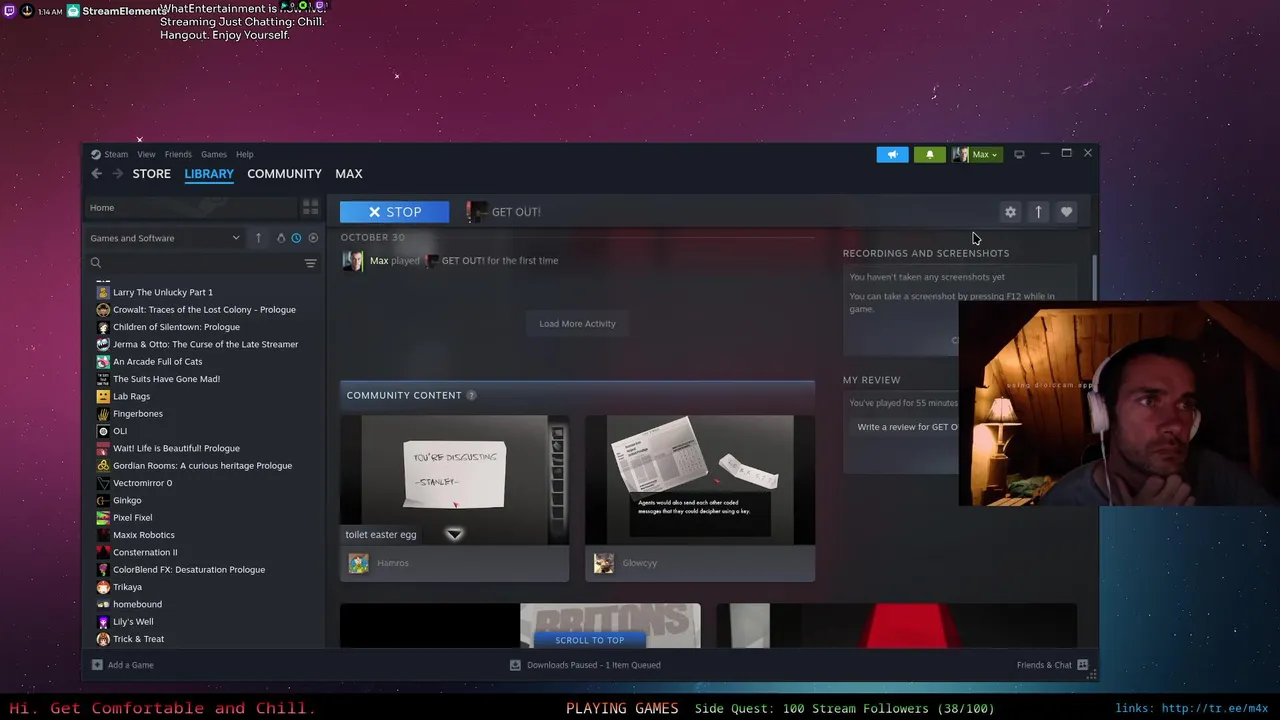Write a review for GET OUT!
The image size is (1280, 720).
(908, 427)
